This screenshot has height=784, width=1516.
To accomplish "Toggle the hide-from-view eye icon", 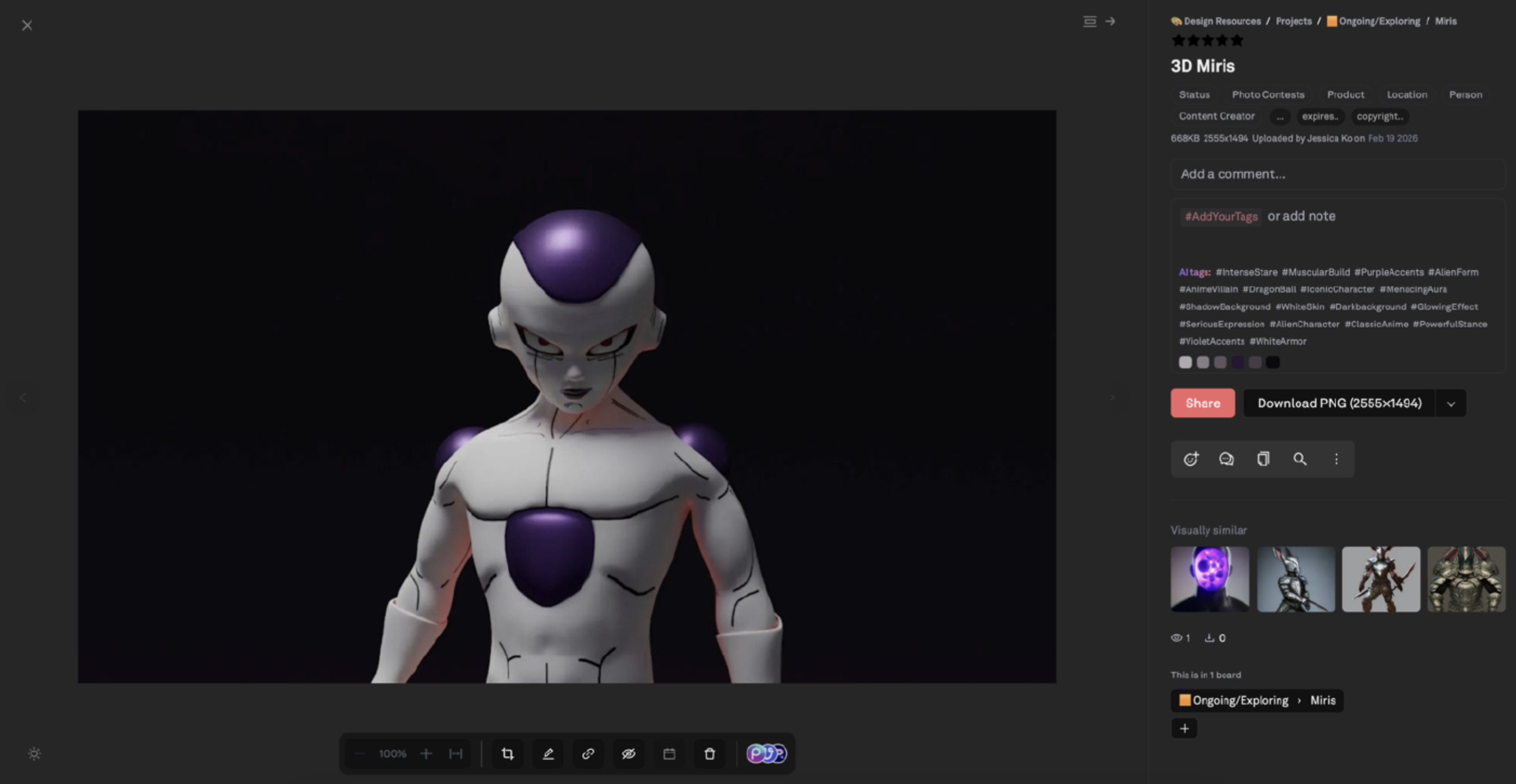I will click(629, 753).
